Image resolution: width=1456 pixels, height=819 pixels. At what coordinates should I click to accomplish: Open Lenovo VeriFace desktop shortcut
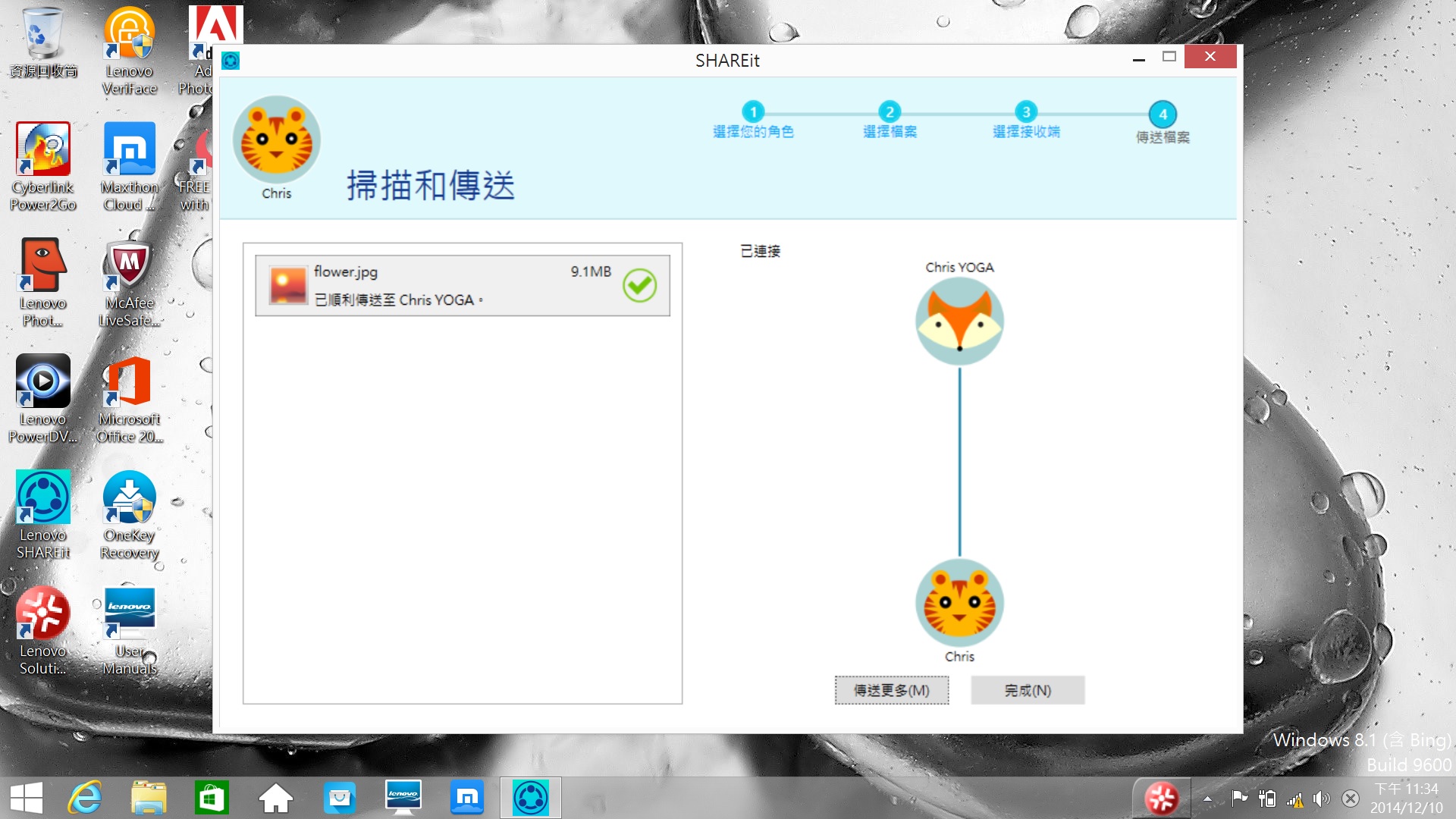[x=130, y=52]
